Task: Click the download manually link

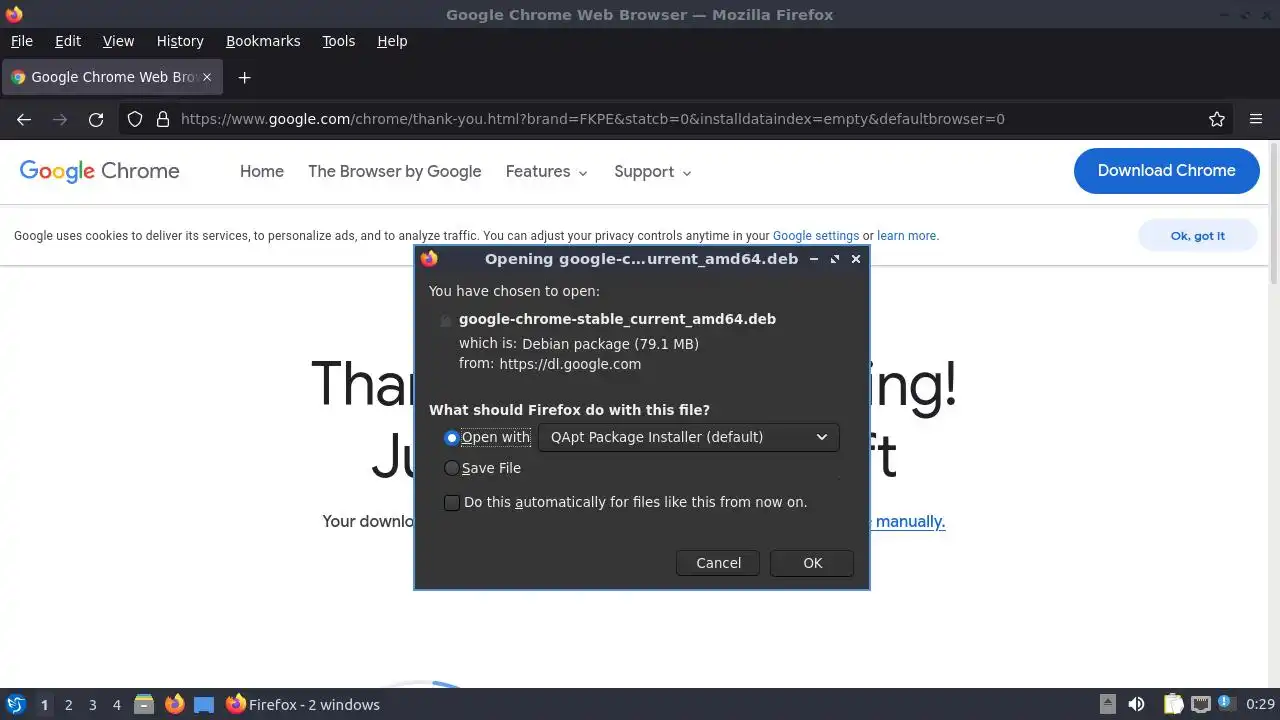Action: tap(908, 521)
